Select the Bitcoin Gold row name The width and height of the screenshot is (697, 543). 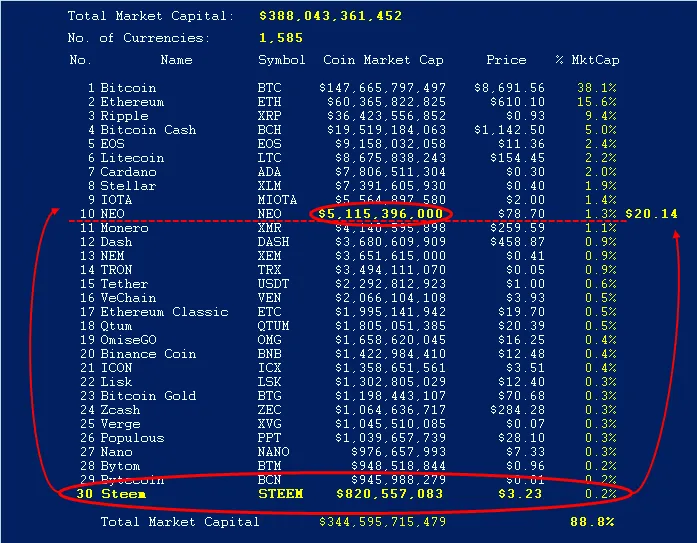click(148, 396)
